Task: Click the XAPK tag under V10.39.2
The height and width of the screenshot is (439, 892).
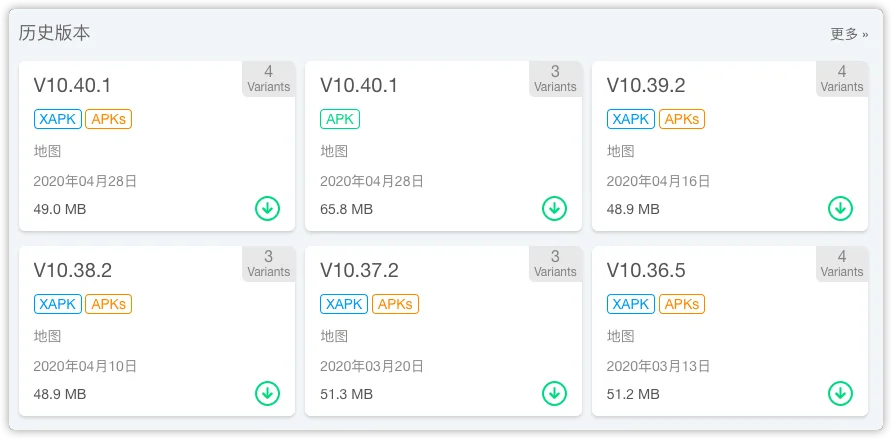Action: click(x=631, y=119)
